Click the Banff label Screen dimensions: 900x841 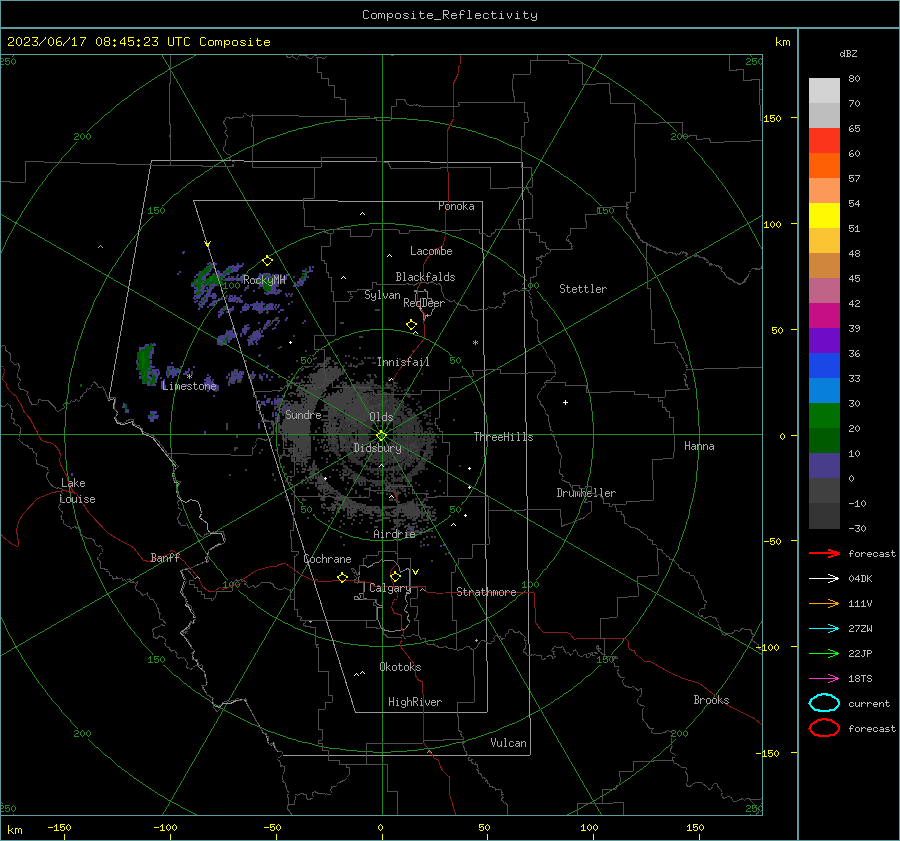tap(165, 557)
